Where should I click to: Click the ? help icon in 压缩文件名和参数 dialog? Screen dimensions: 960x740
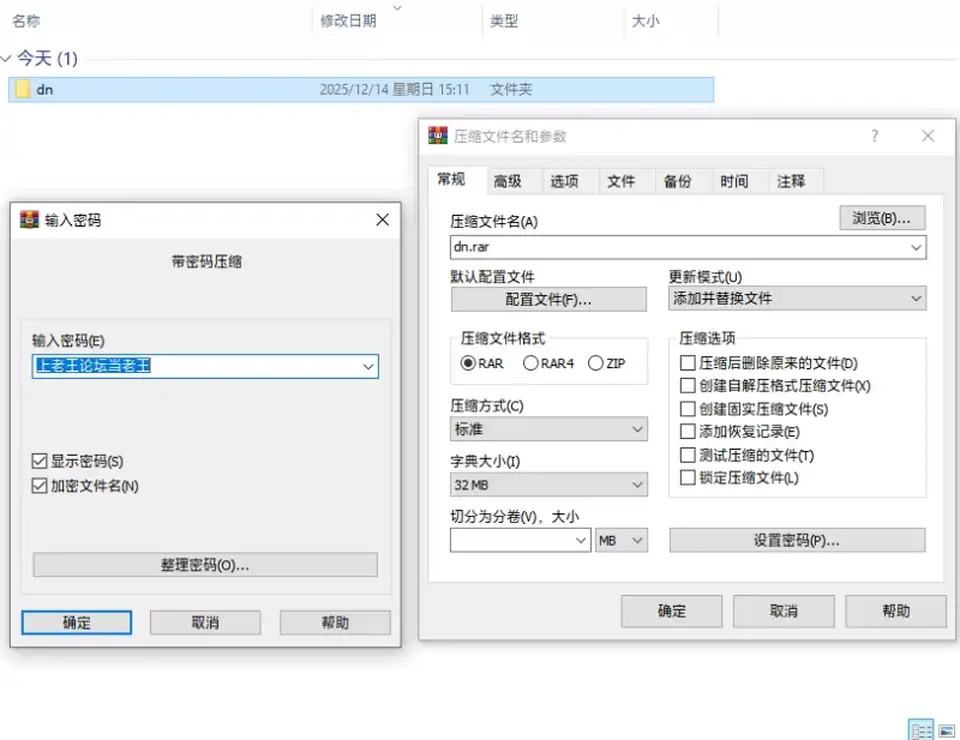pos(874,135)
